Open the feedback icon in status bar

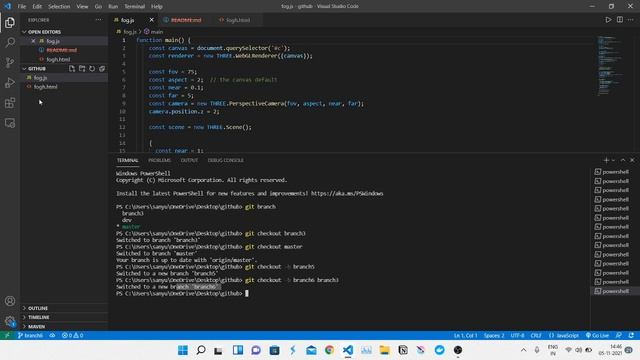point(619,335)
